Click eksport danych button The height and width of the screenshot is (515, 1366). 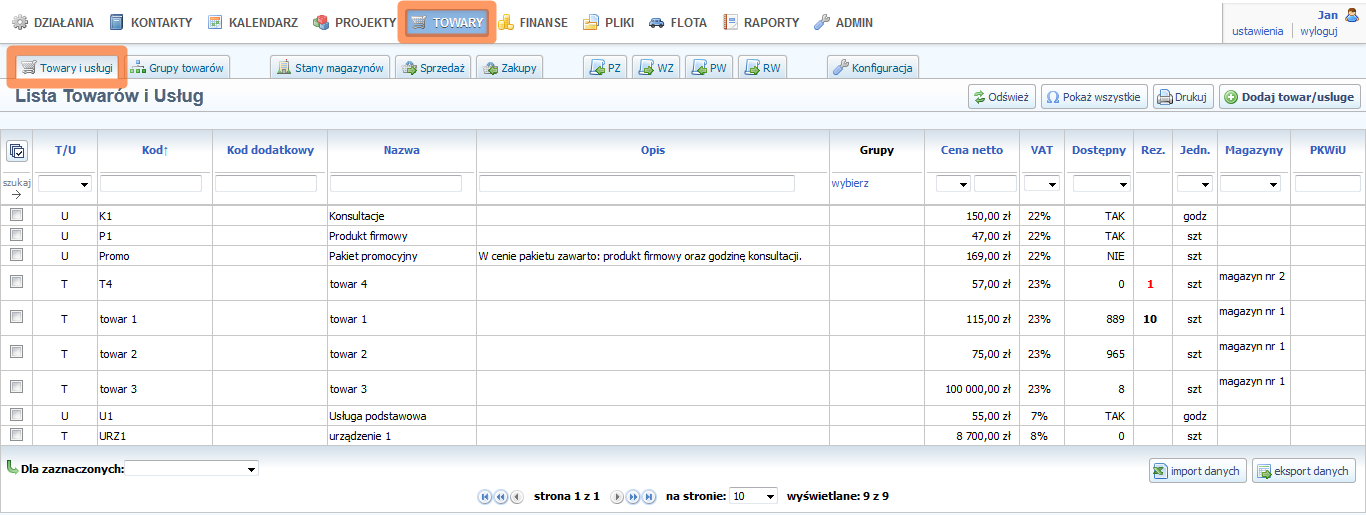pos(1303,471)
